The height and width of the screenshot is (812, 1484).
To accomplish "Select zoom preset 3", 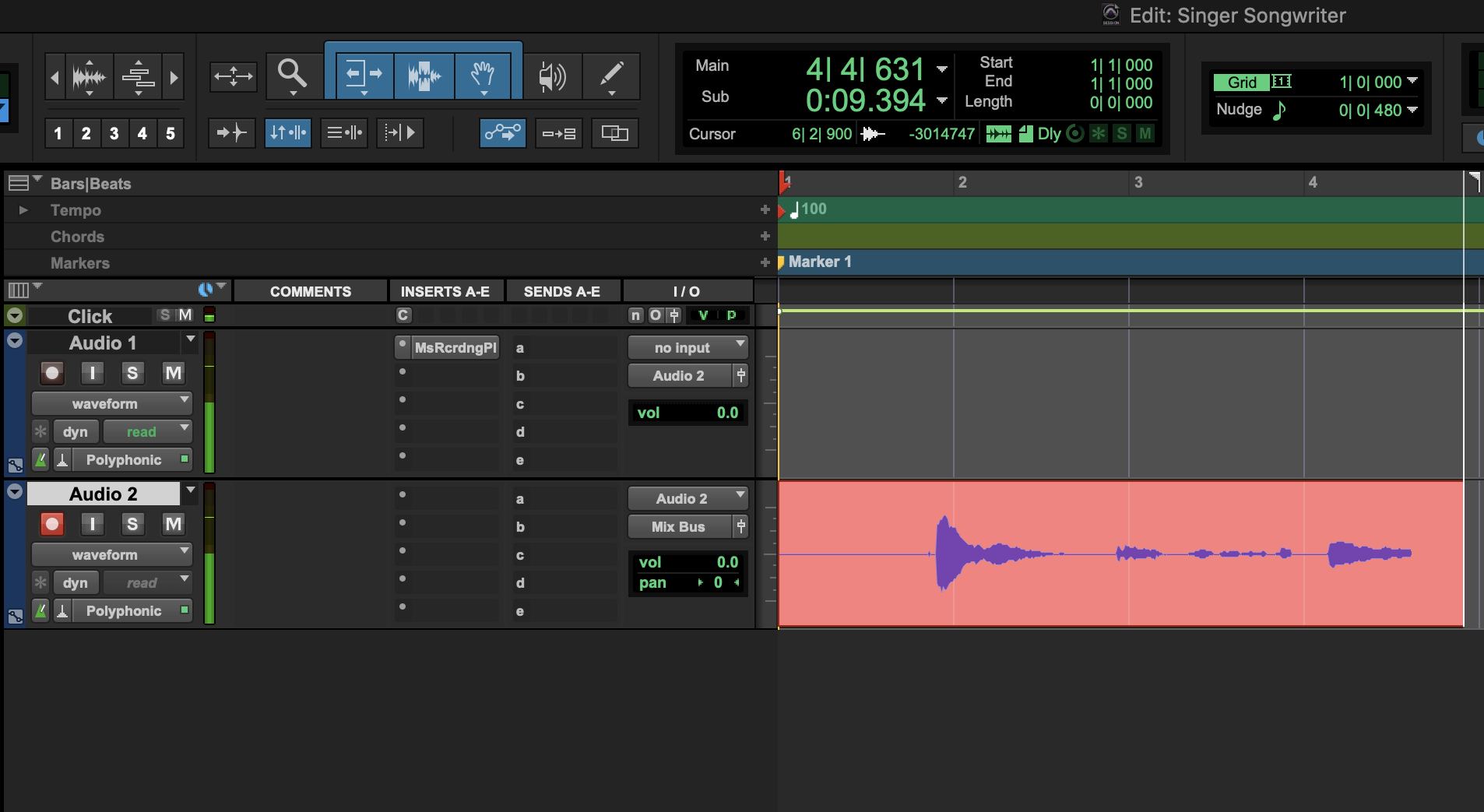I will tap(114, 133).
